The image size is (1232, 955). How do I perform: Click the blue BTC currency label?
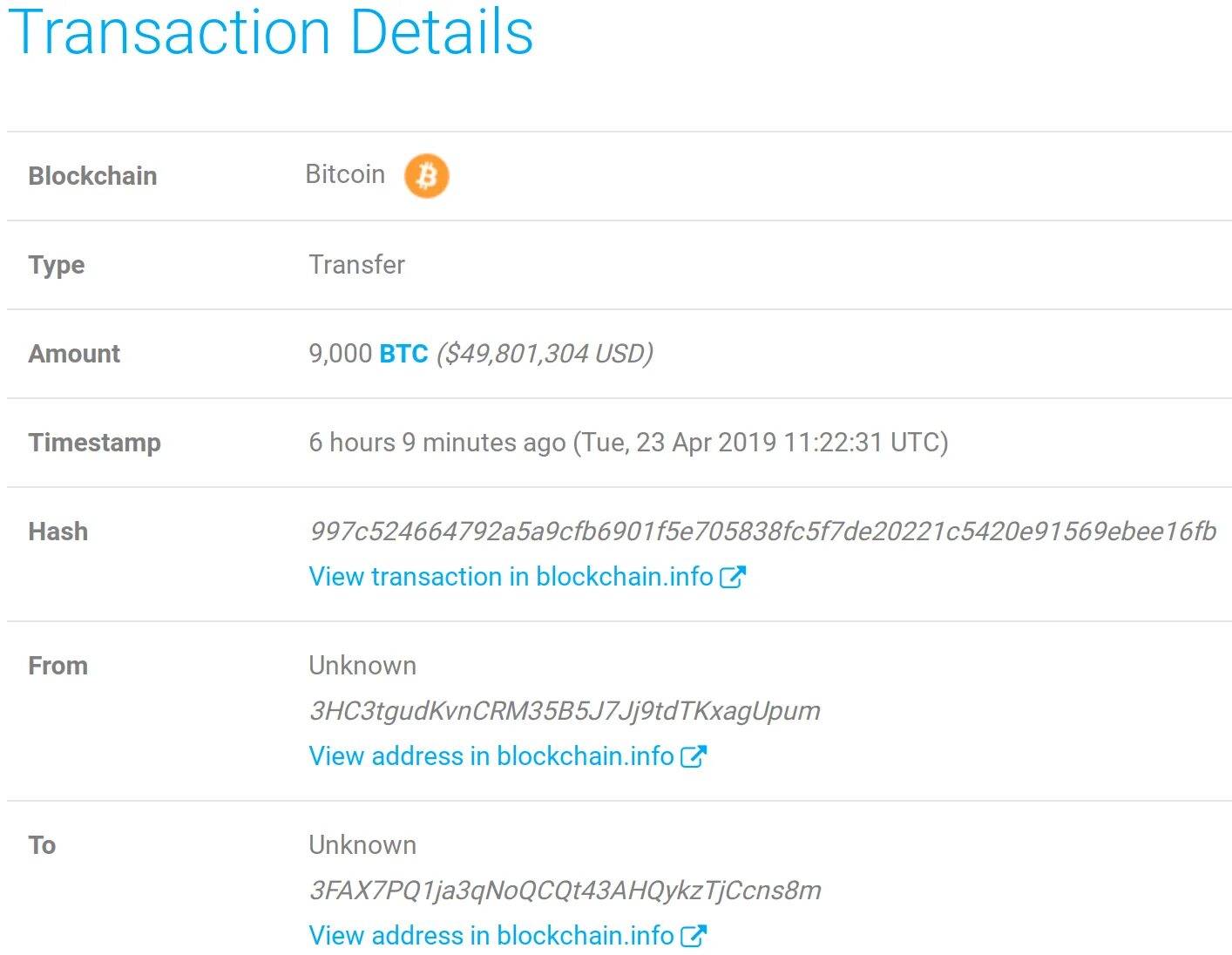pyautogui.click(x=403, y=354)
